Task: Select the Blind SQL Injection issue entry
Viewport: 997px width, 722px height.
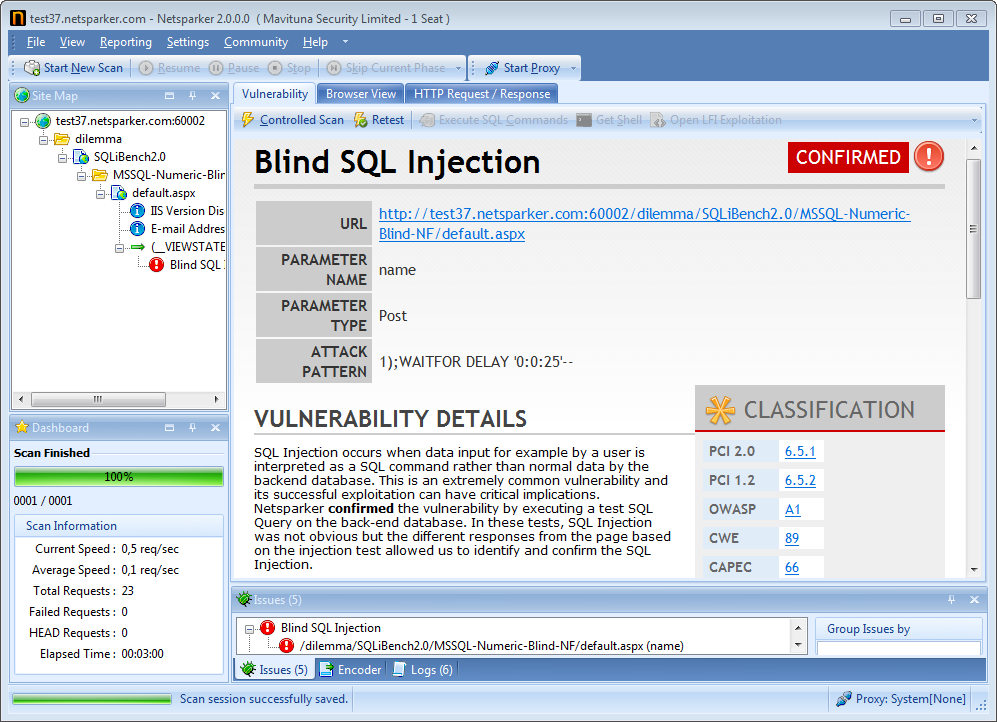Action: click(x=330, y=629)
